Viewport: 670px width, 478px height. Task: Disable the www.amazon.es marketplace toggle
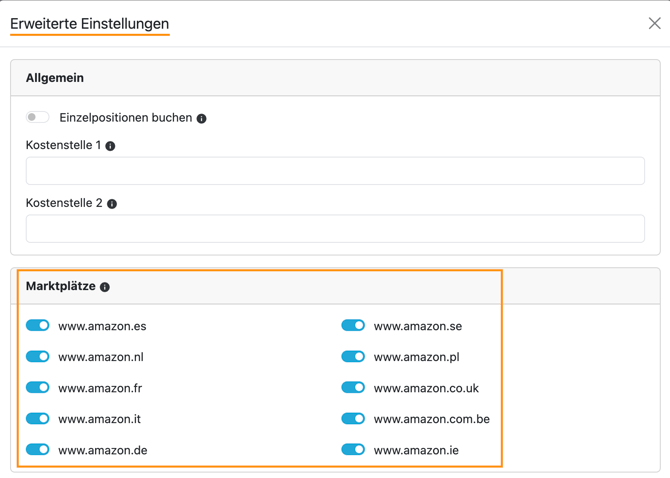[x=38, y=325]
